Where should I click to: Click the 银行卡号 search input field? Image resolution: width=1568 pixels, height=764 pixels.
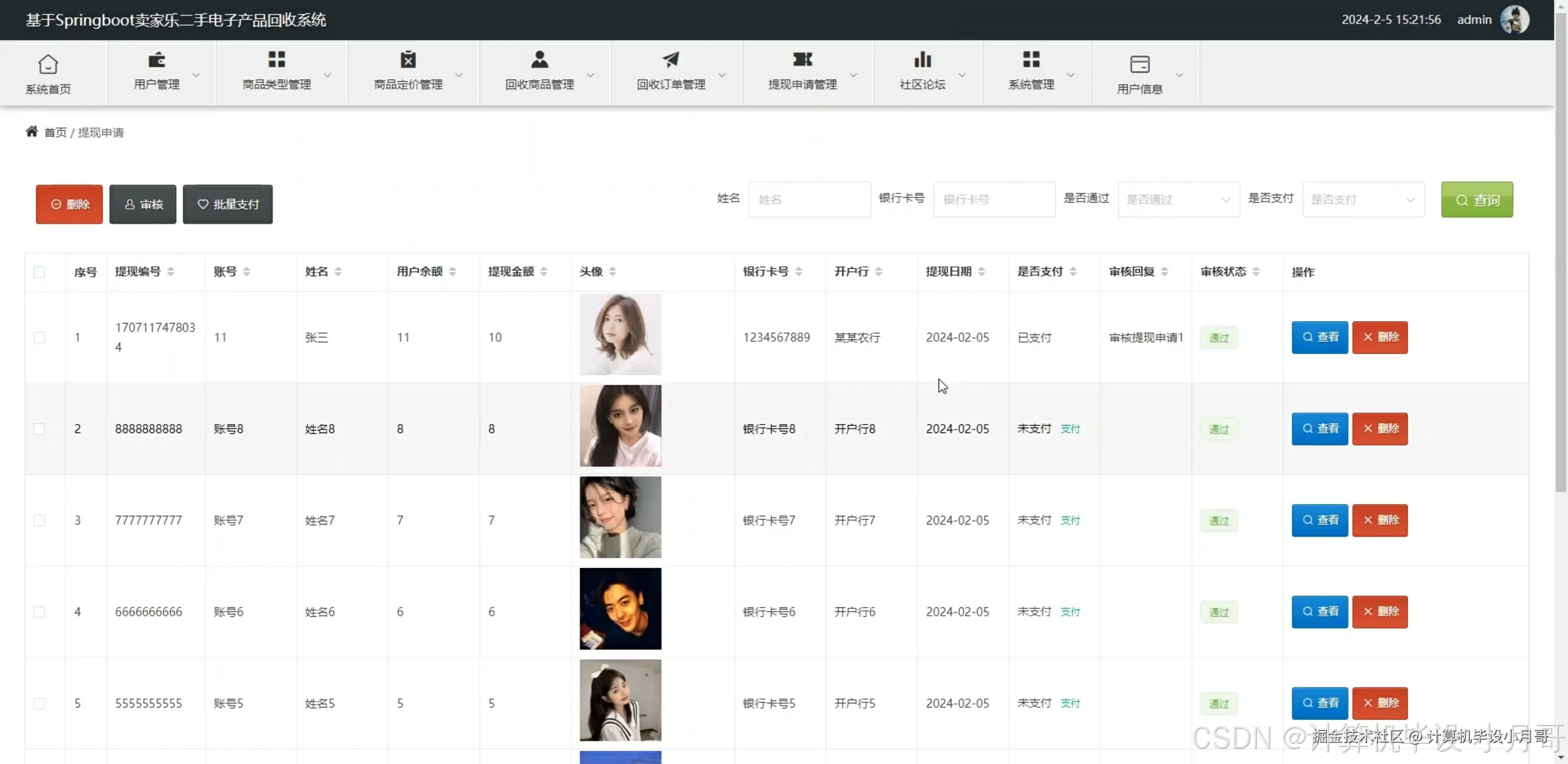(994, 200)
